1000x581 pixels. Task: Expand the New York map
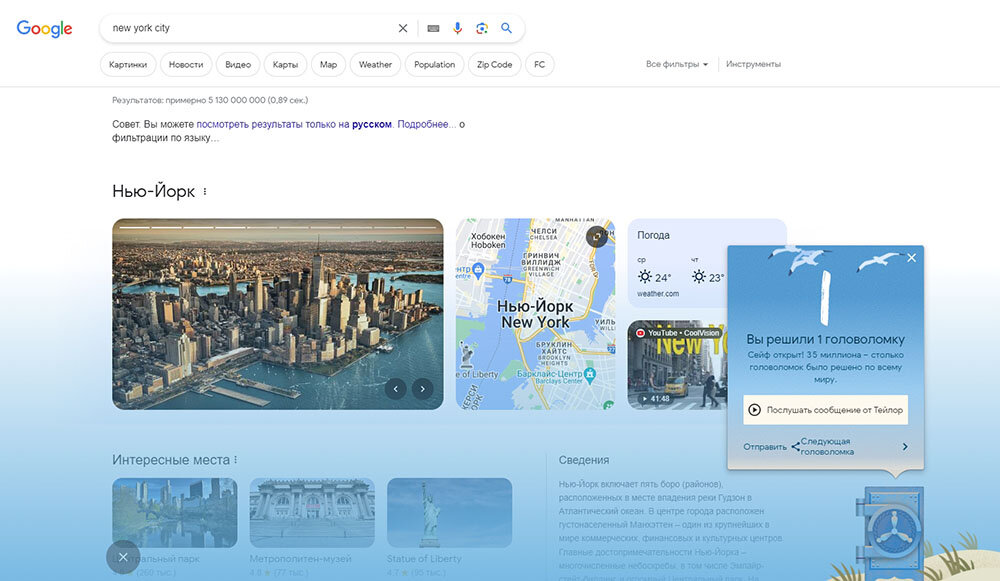pos(597,237)
